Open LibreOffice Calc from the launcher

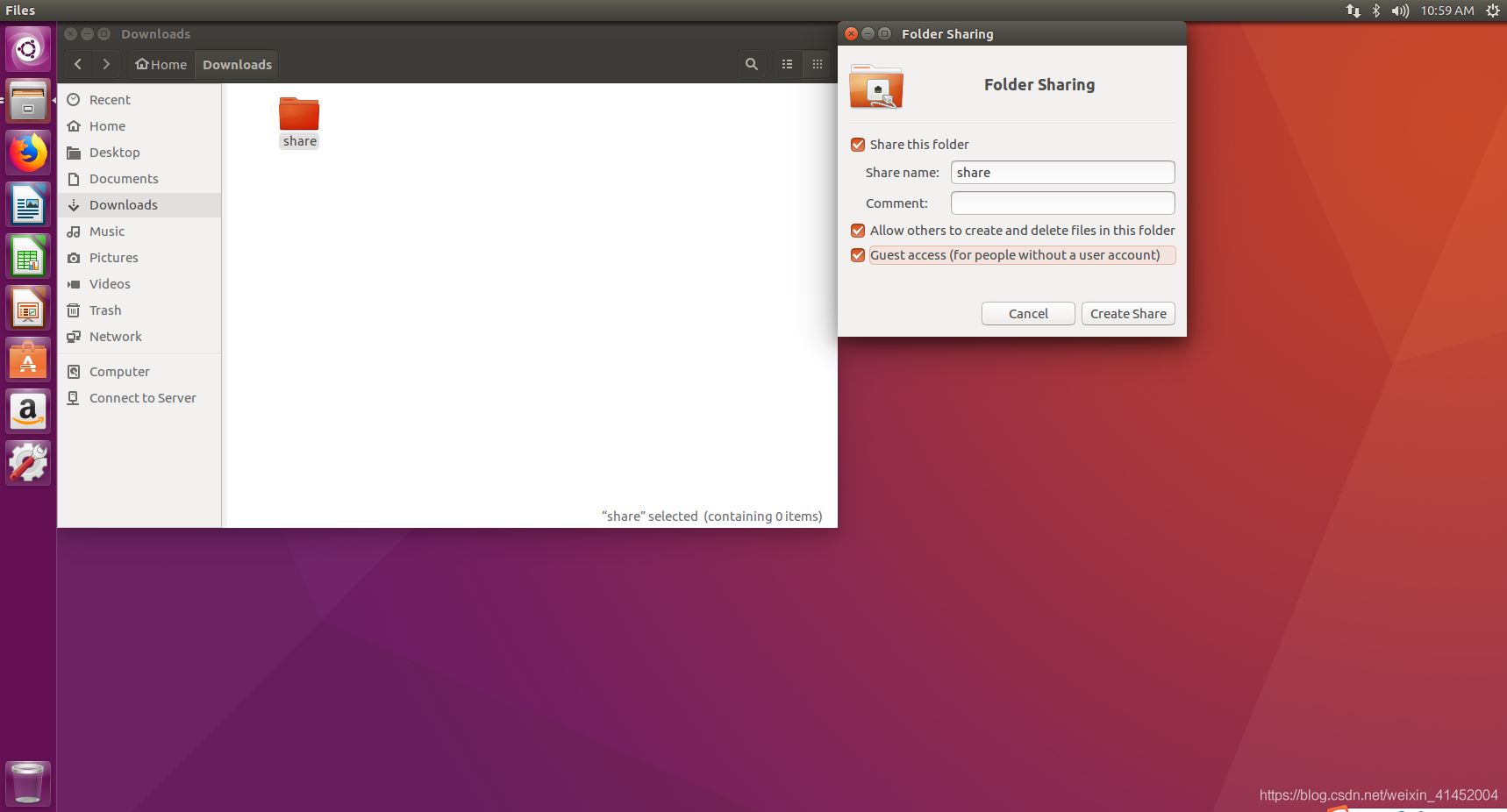(28, 257)
